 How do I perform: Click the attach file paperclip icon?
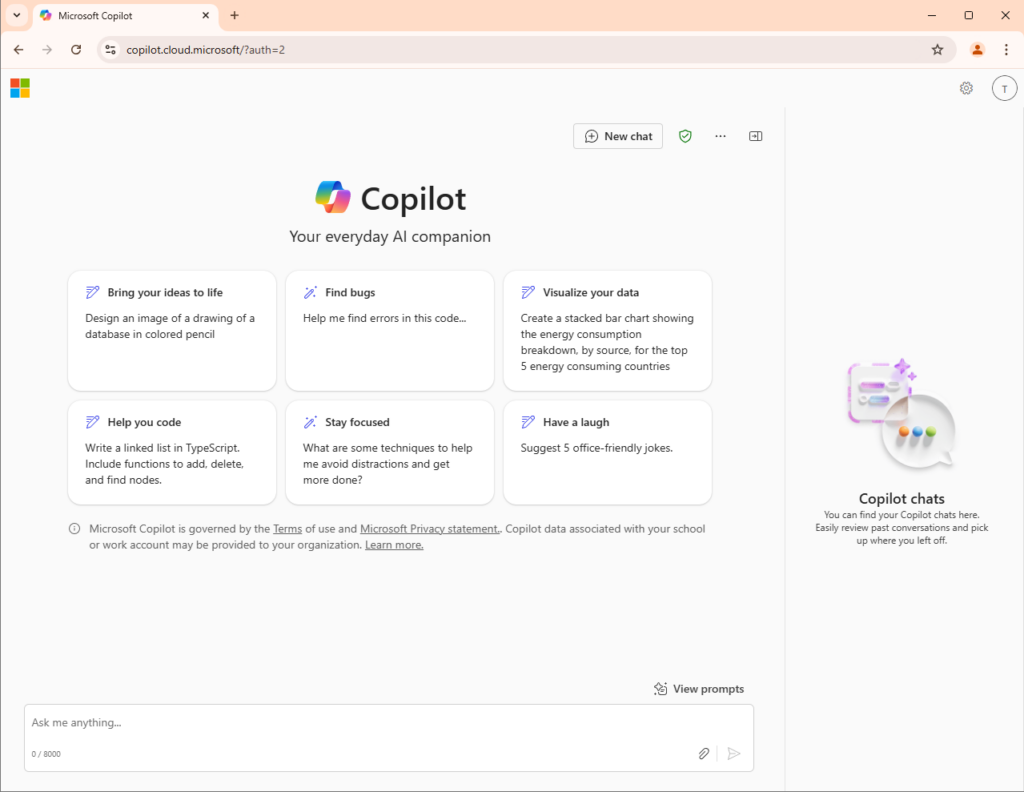[703, 753]
